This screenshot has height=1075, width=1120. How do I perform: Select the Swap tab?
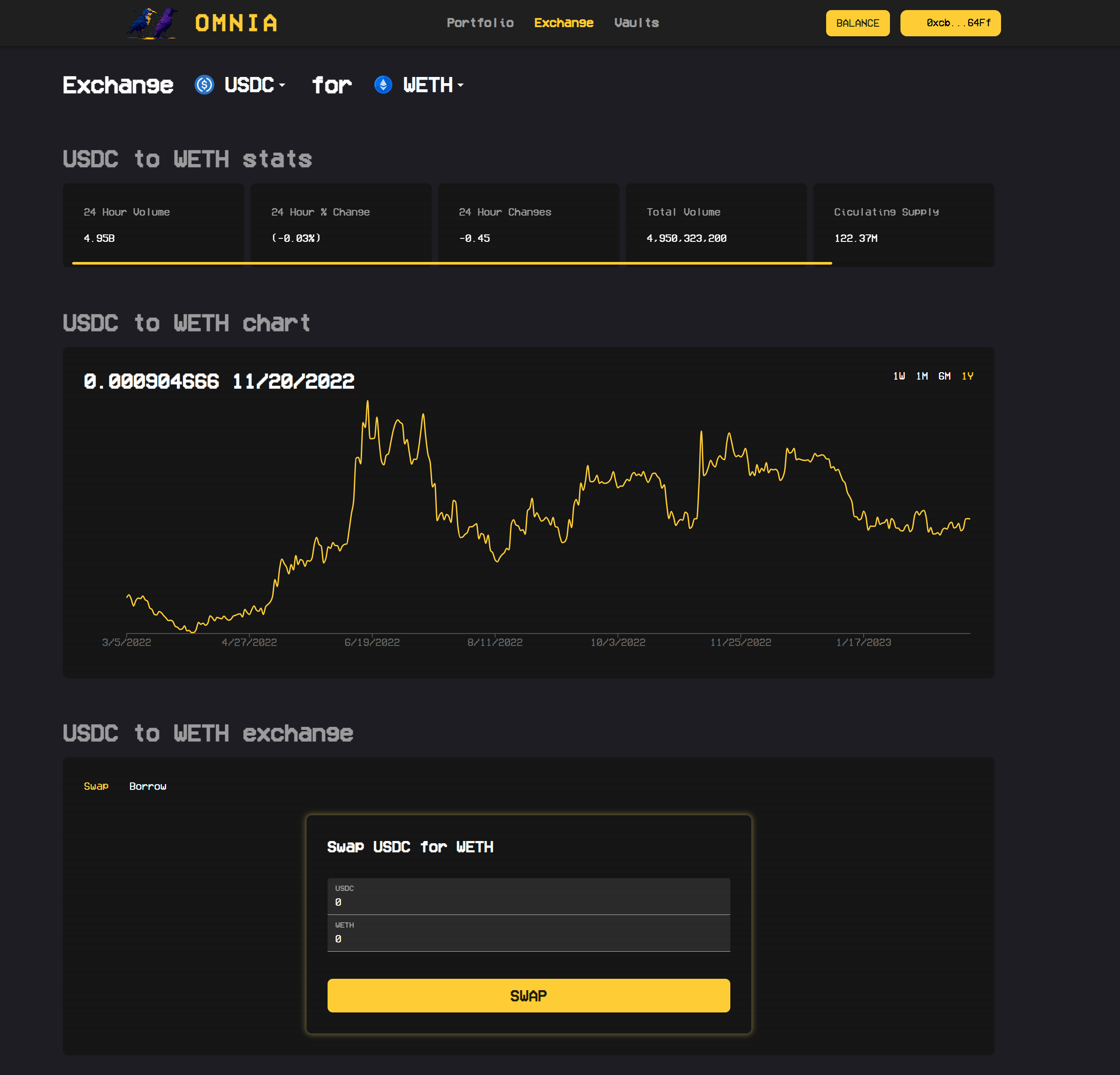coord(96,786)
